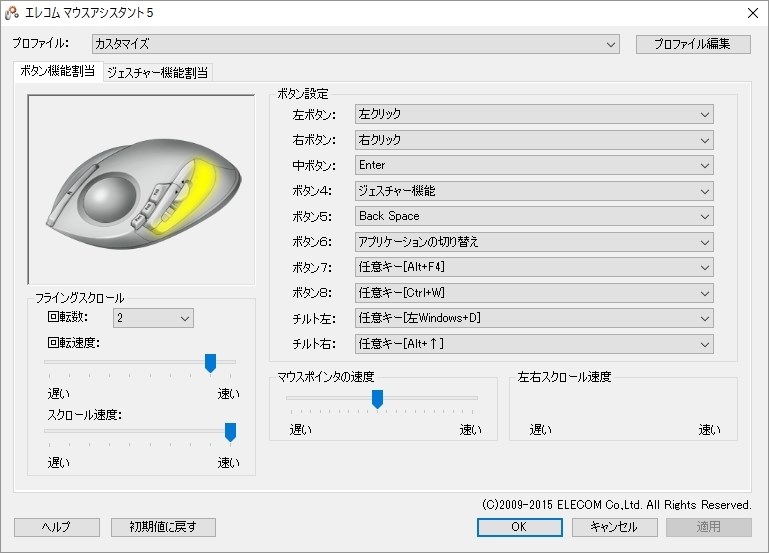Open the 中ボタン dropdown set to Enter

coord(534,165)
